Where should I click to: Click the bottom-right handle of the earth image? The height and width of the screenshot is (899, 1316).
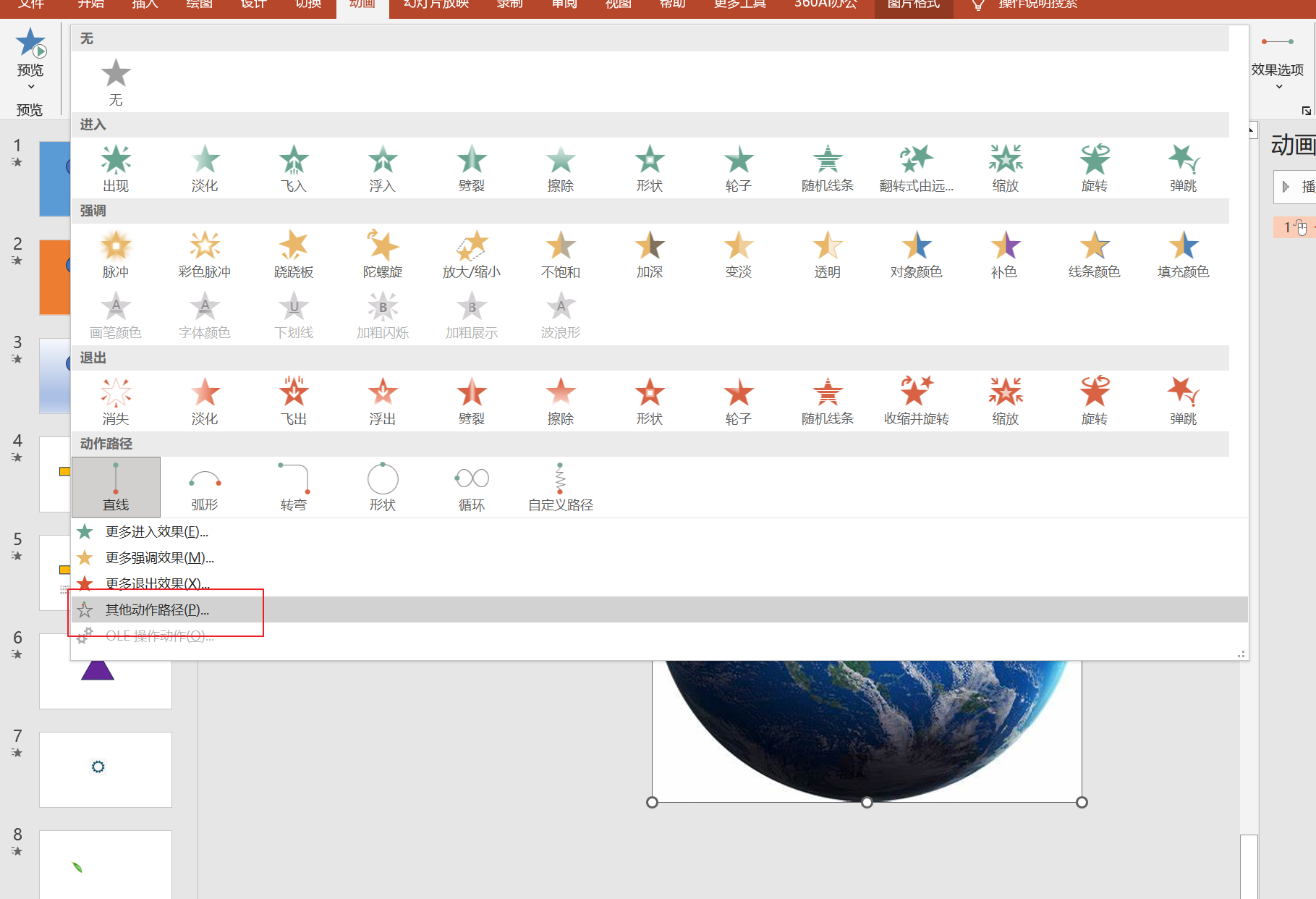(x=1082, y=802)
